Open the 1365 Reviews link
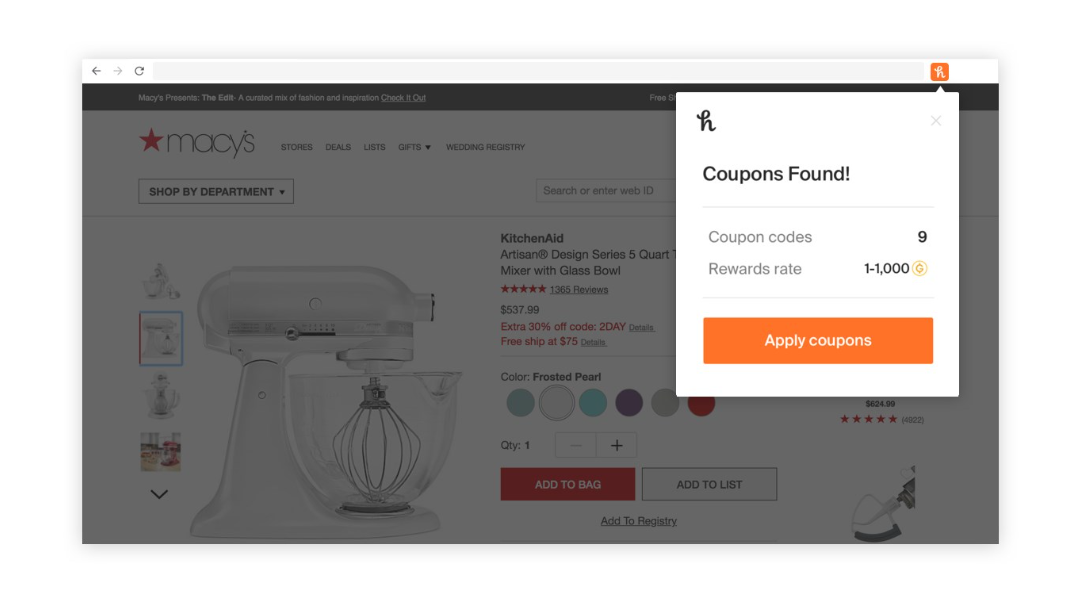 (x=579, y=289)
